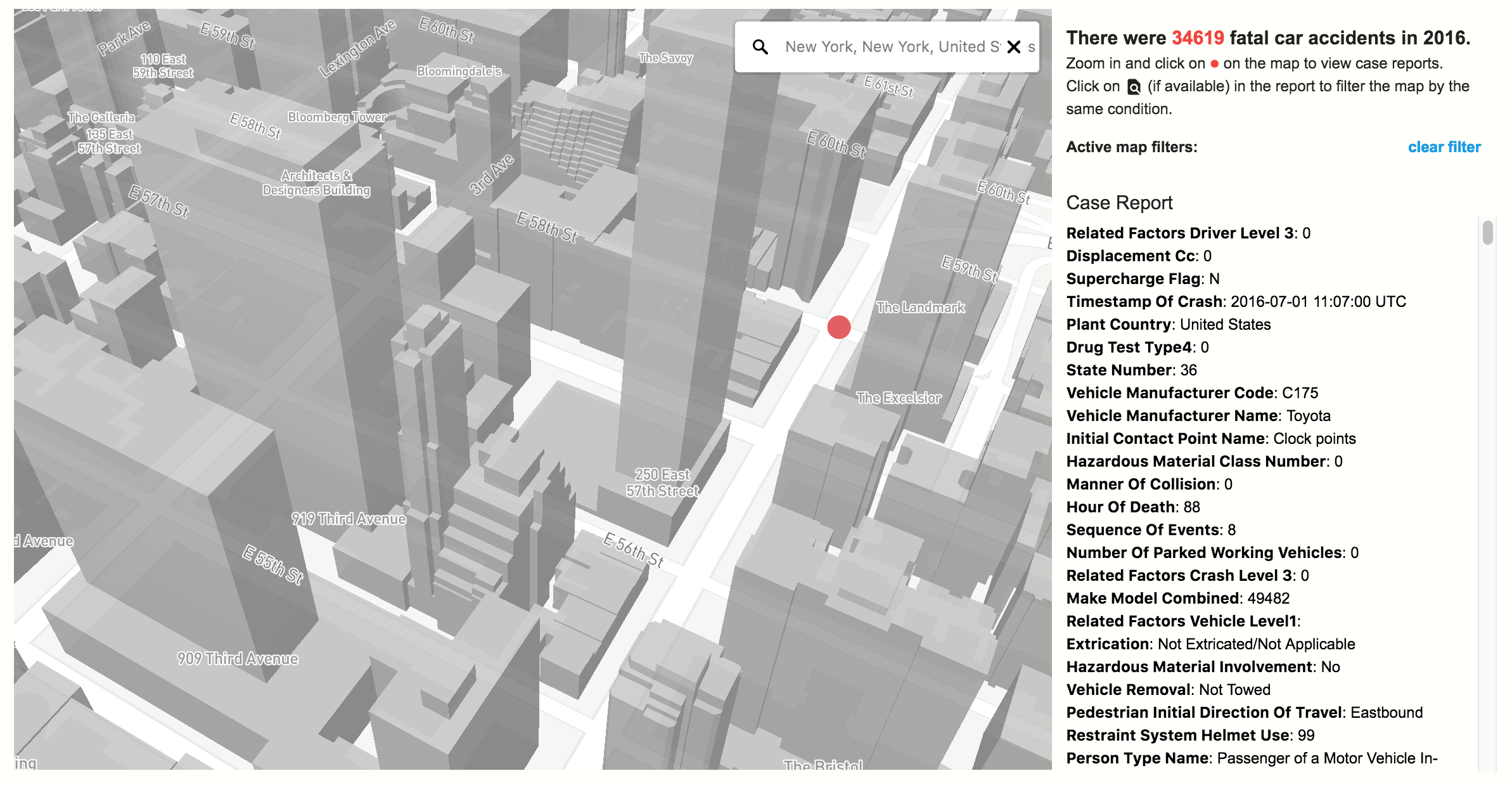1512x785 pixels.
Task: Click the 250 East 57th Street label
Action: pyautogui.click(x=662, y=483)
